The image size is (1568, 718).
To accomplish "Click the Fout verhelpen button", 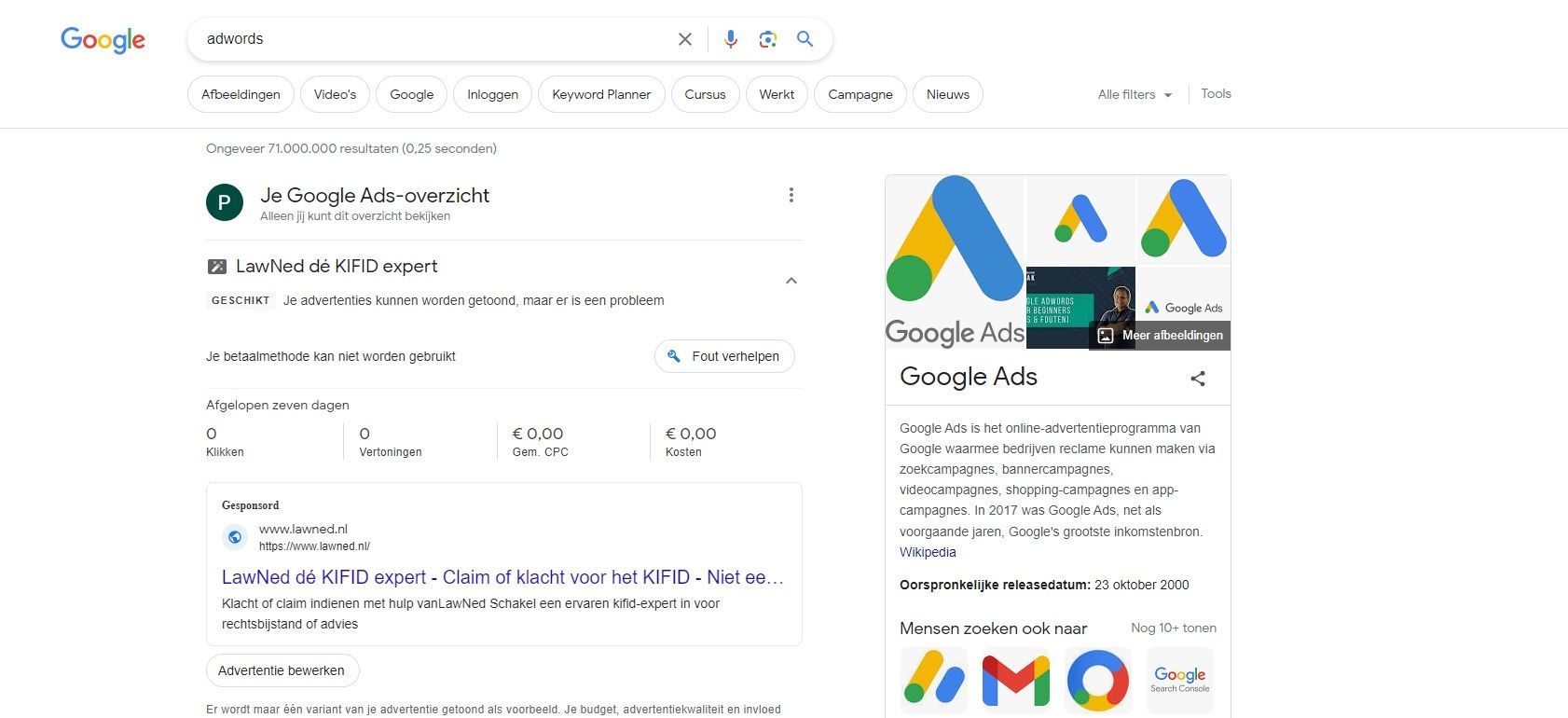I will (x=724, y=356).
